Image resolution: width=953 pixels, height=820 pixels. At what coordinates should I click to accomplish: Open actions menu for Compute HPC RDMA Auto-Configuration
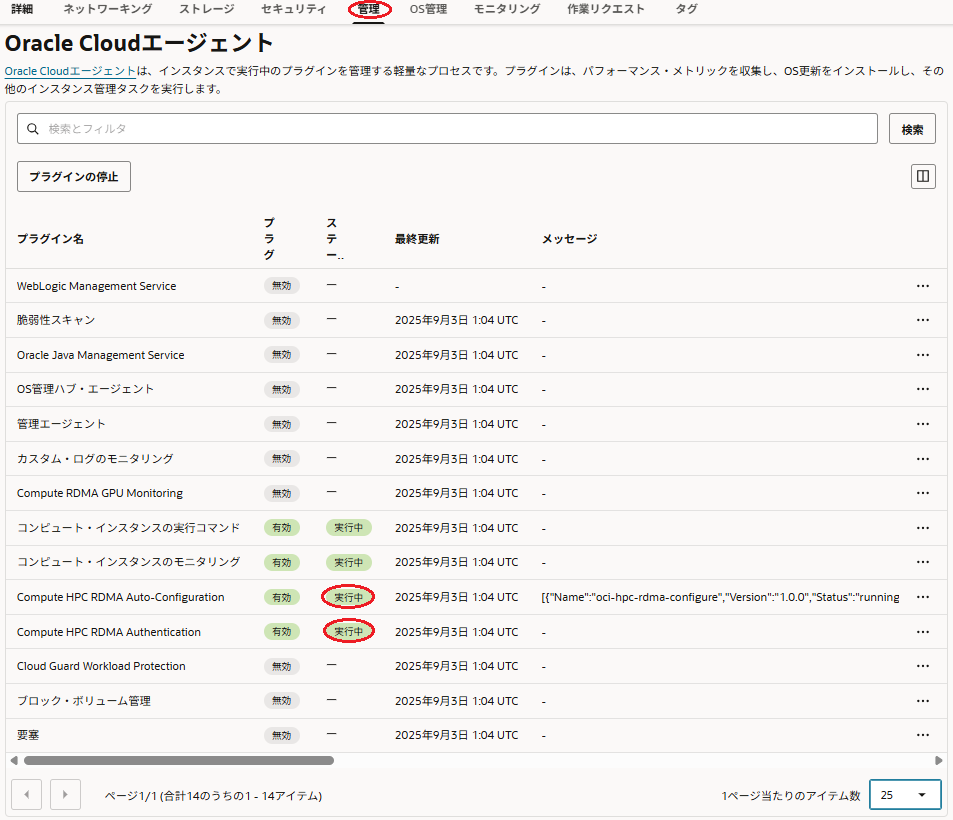click(x=922, y=597)
